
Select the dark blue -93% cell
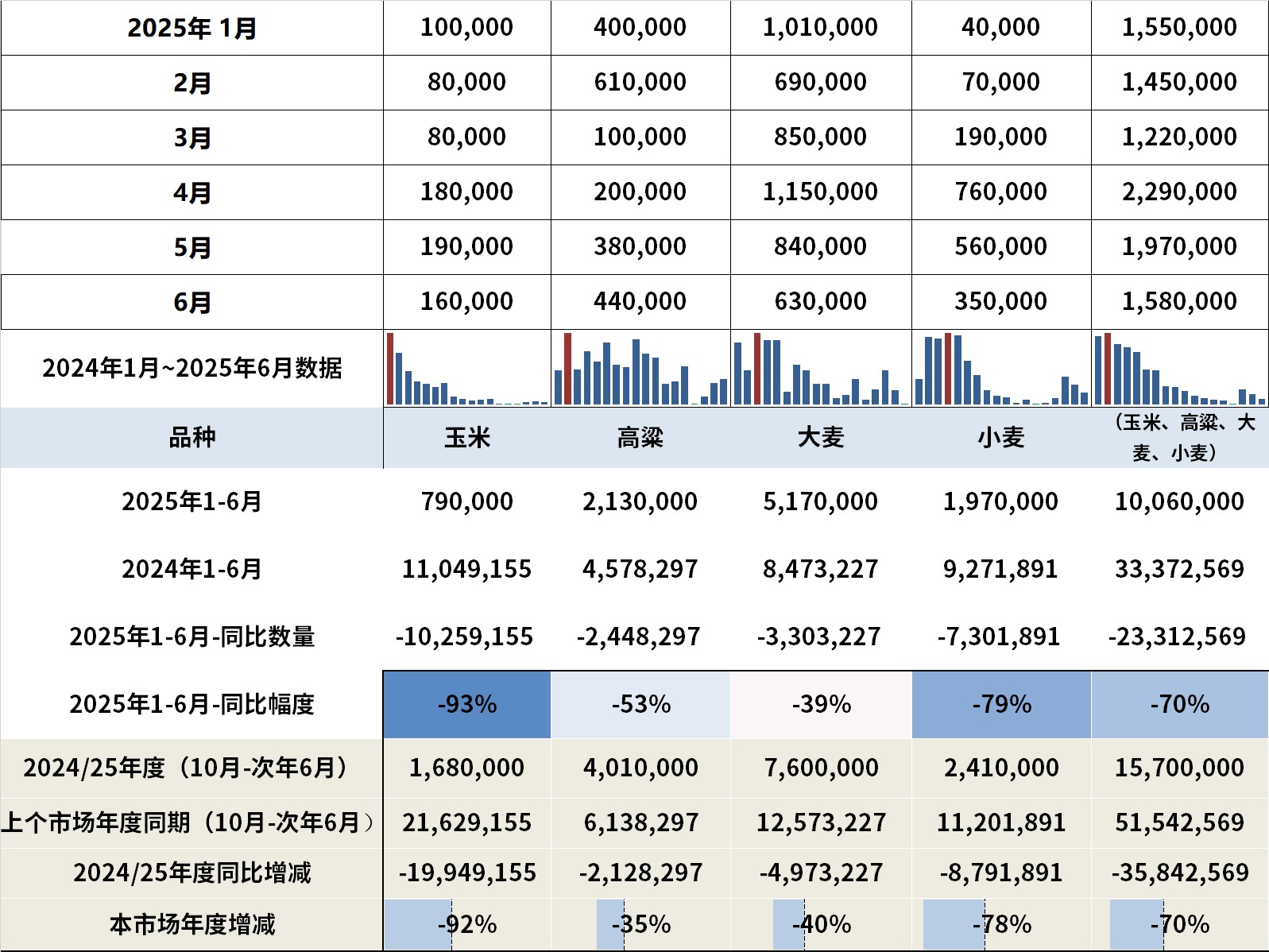coord(467,705)
